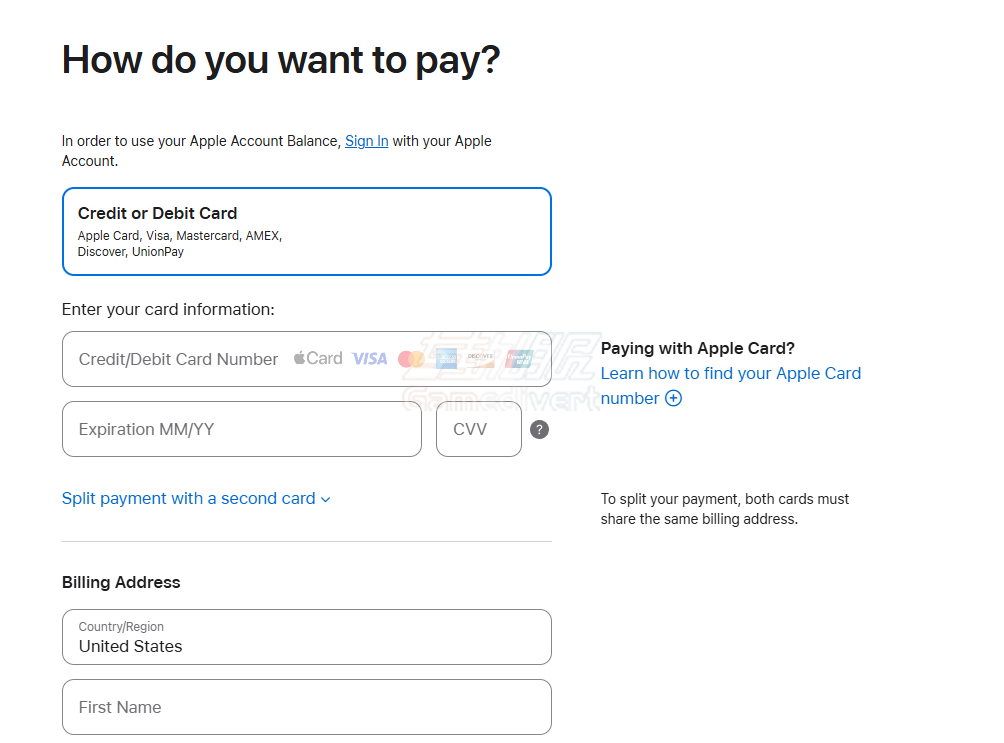
Task: Click the Mastercard logo icon
Action: coord(411,358)
